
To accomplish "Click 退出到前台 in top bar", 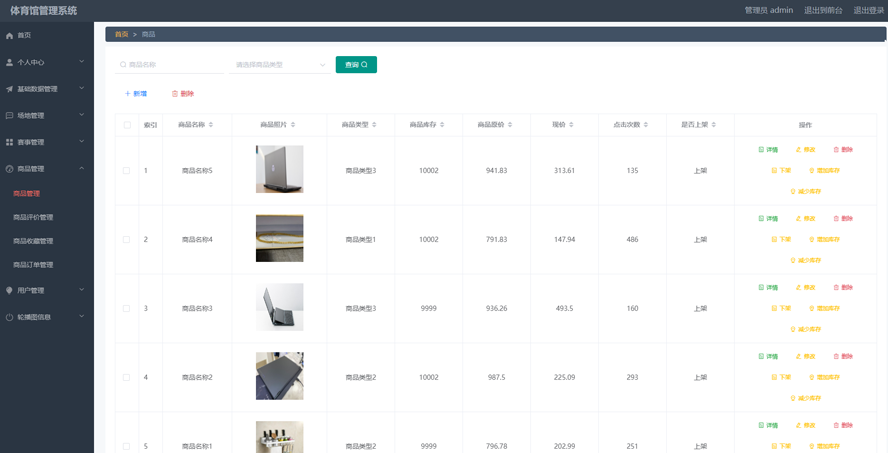I will click(x=823, y=10).
